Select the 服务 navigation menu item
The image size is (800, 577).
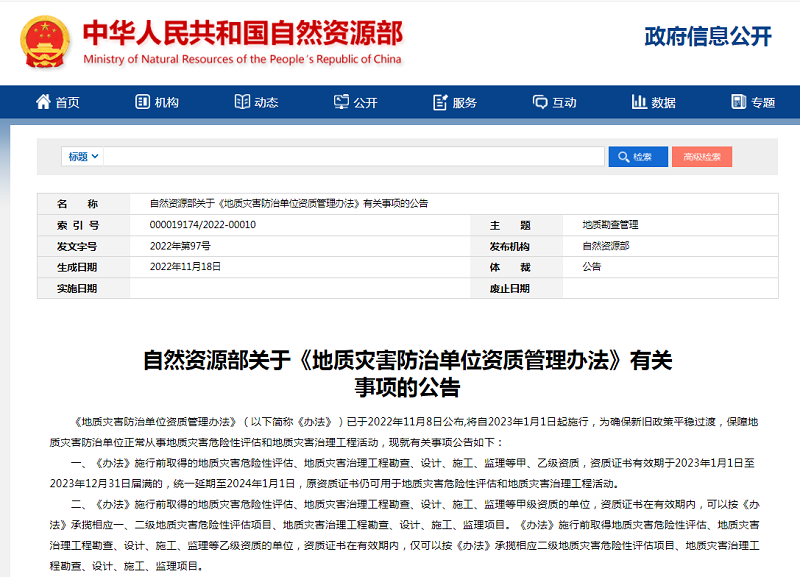(x=465, y=102)
